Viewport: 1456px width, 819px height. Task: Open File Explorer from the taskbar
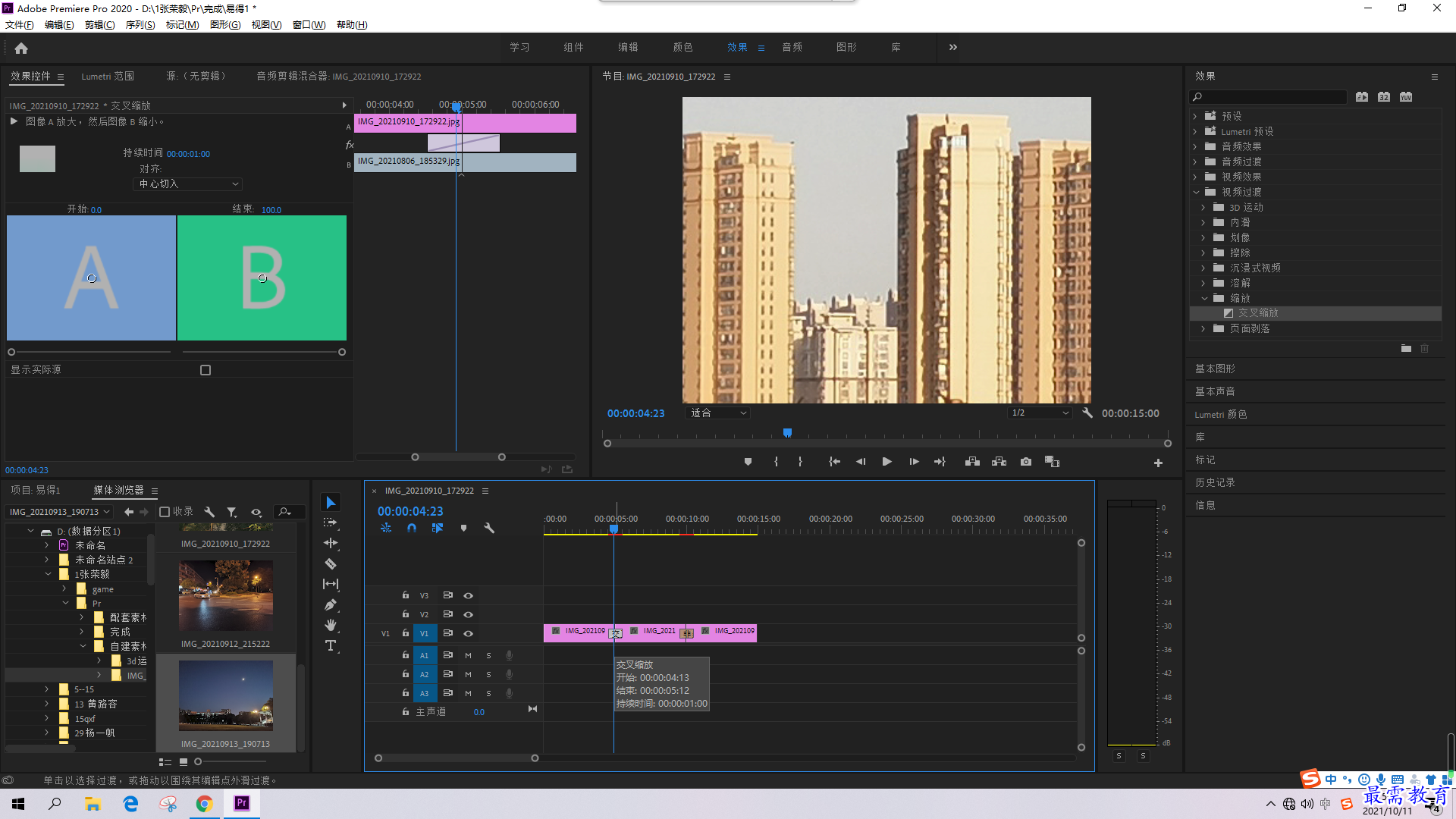point(93,803)
